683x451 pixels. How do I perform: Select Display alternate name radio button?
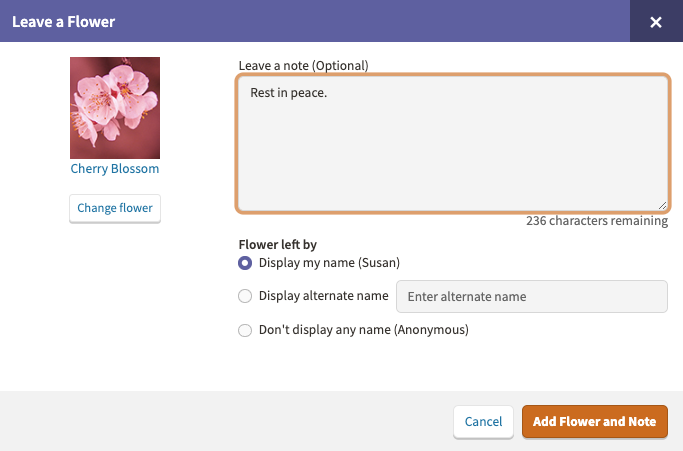point(245,296)
